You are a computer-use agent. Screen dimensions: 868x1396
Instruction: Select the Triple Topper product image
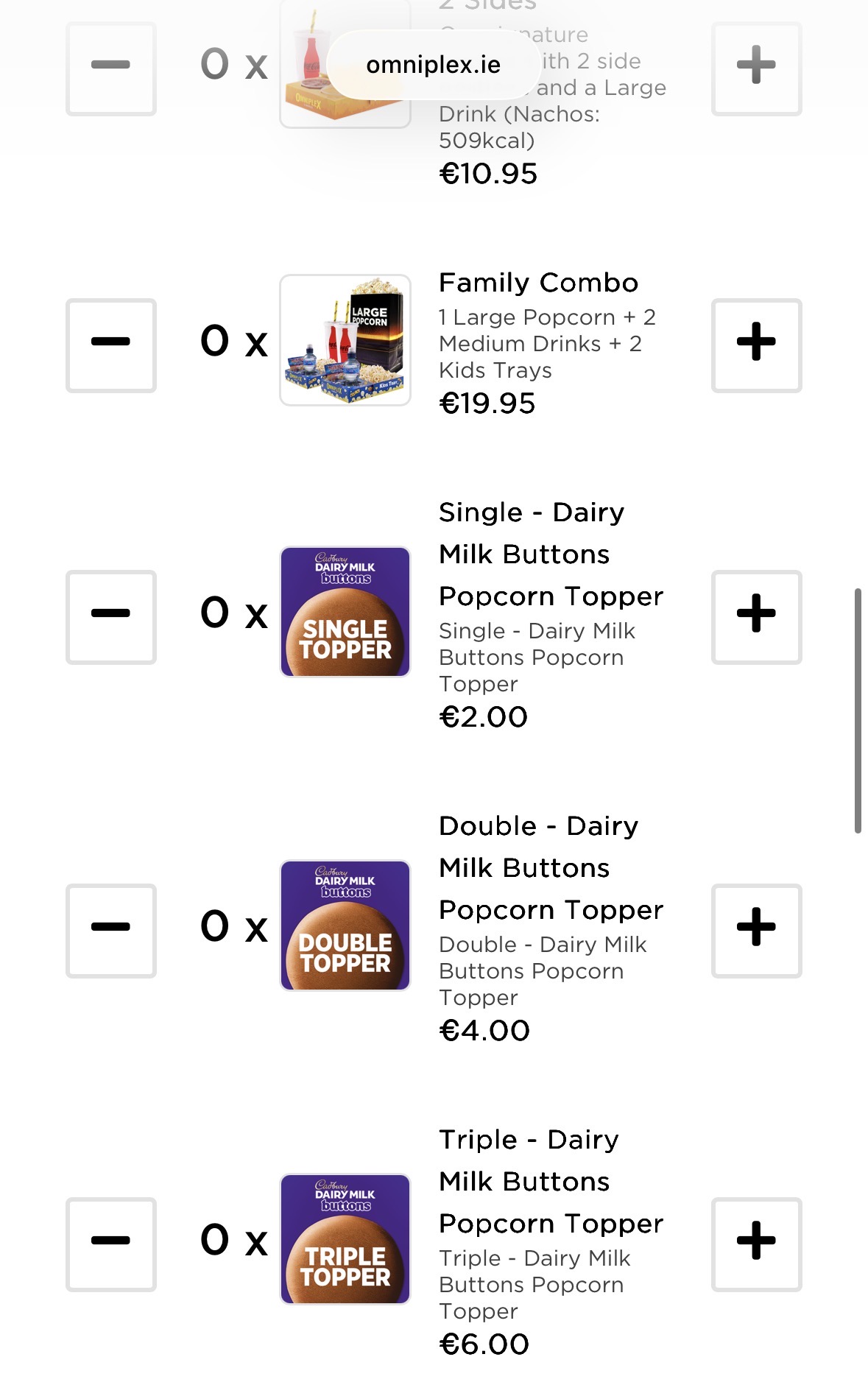(x=345, y=1239)
